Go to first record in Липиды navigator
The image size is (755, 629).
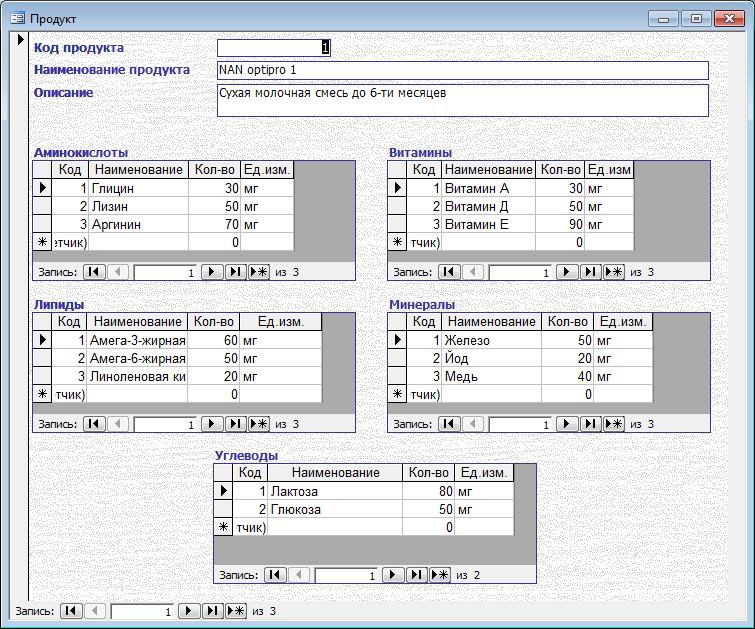(x=93, y=424)
